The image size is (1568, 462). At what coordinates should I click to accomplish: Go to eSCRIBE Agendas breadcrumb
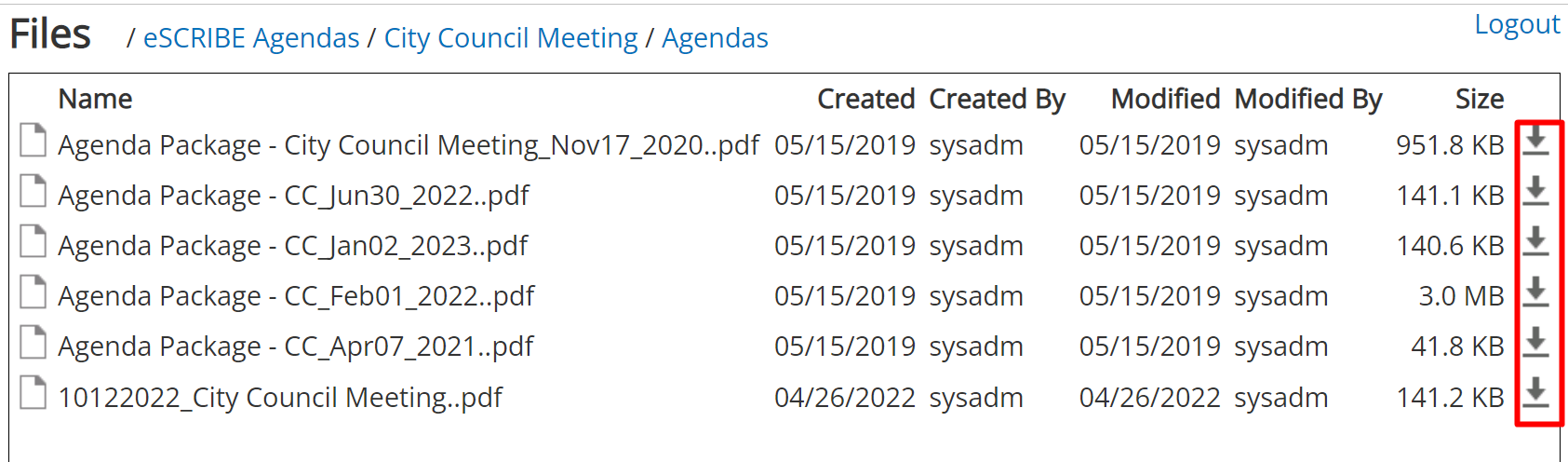tap(251, 38)
